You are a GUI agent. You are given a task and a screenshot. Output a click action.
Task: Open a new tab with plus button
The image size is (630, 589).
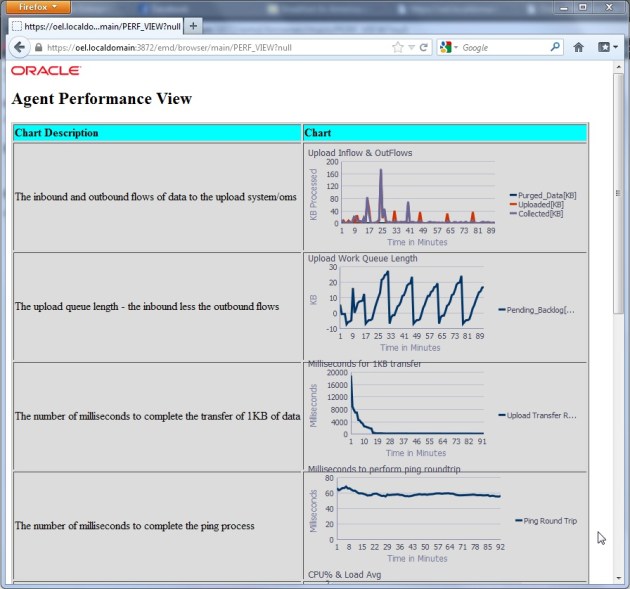(x=193, y=26)
